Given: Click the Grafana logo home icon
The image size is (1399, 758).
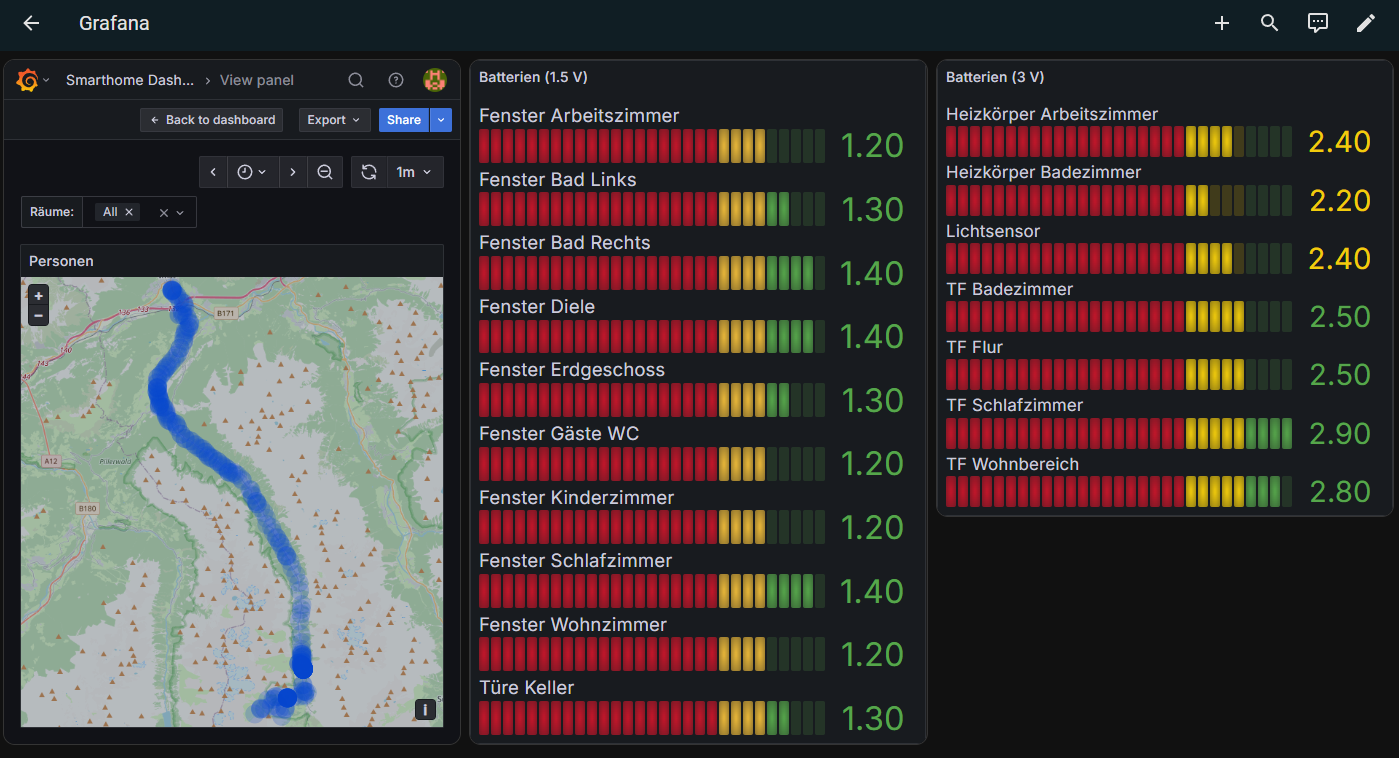Looking at the screenshot, I should tap(27, 80).
